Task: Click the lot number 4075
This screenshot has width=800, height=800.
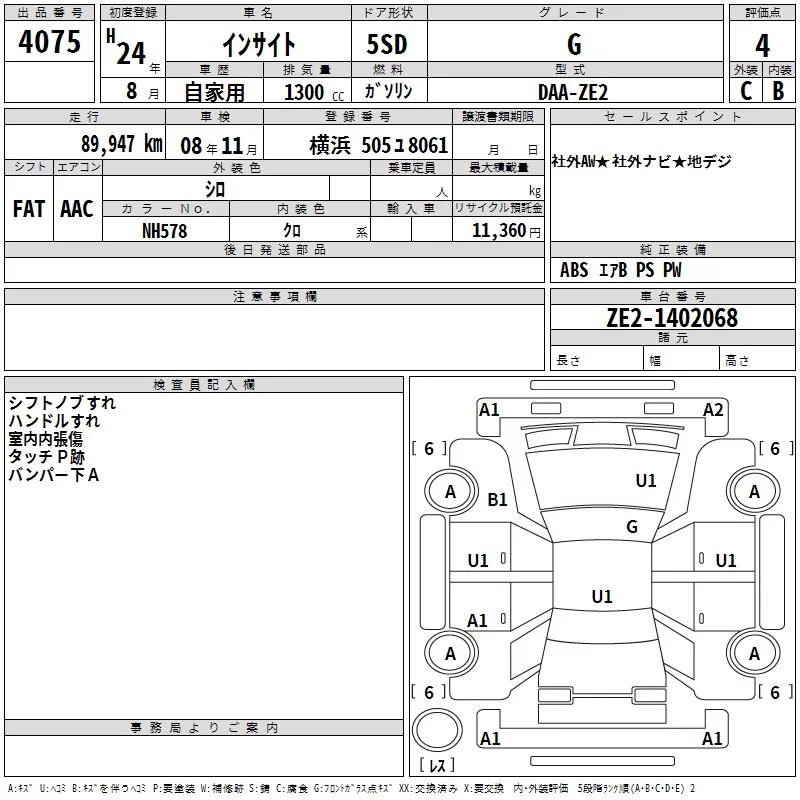Action: click(50, 43)
